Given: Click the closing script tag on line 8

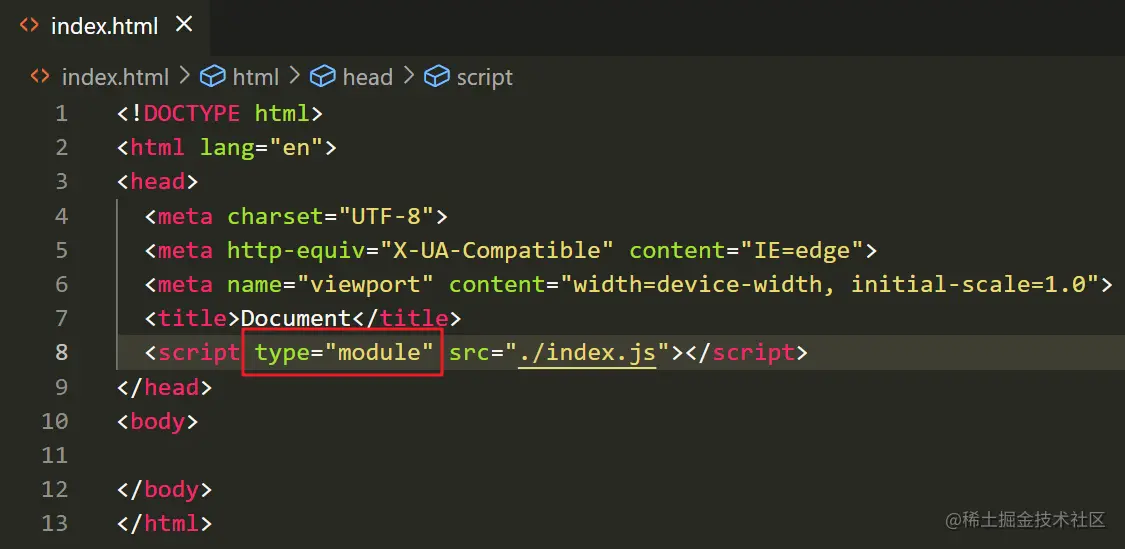Looking at the screenshot, I should (746, 352).
